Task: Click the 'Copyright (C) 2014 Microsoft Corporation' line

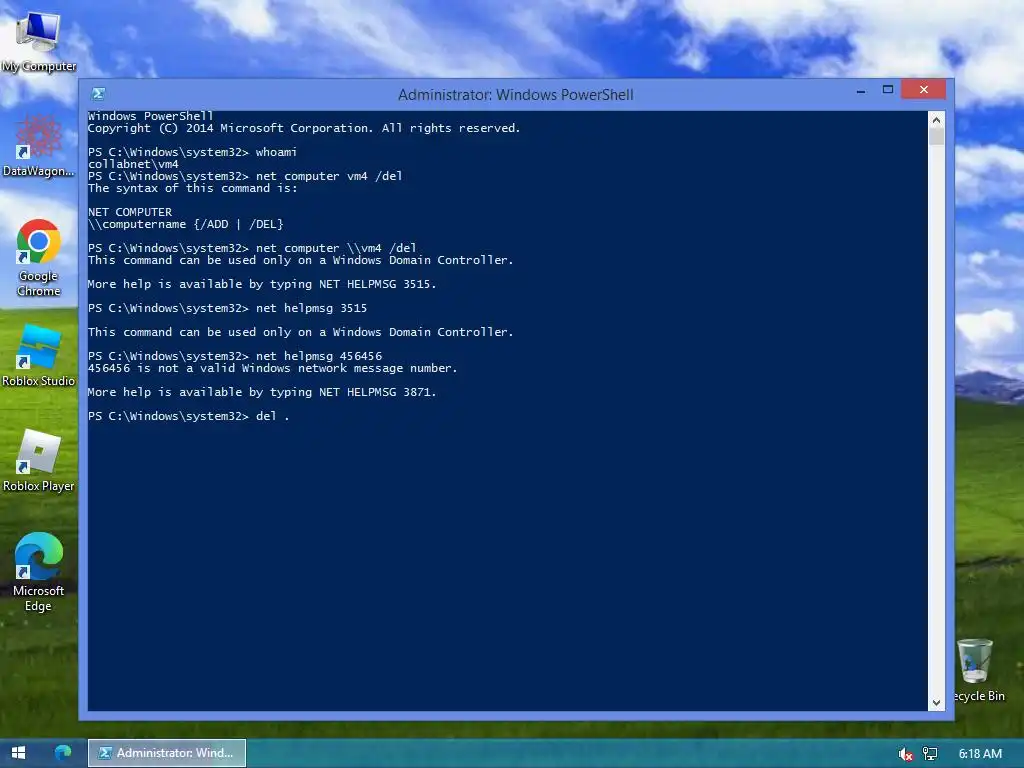Action: (304, 128)
